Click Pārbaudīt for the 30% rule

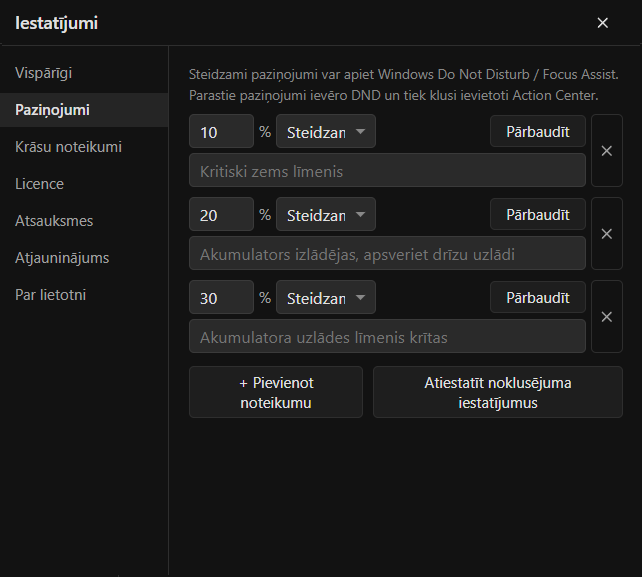[538, 297]
